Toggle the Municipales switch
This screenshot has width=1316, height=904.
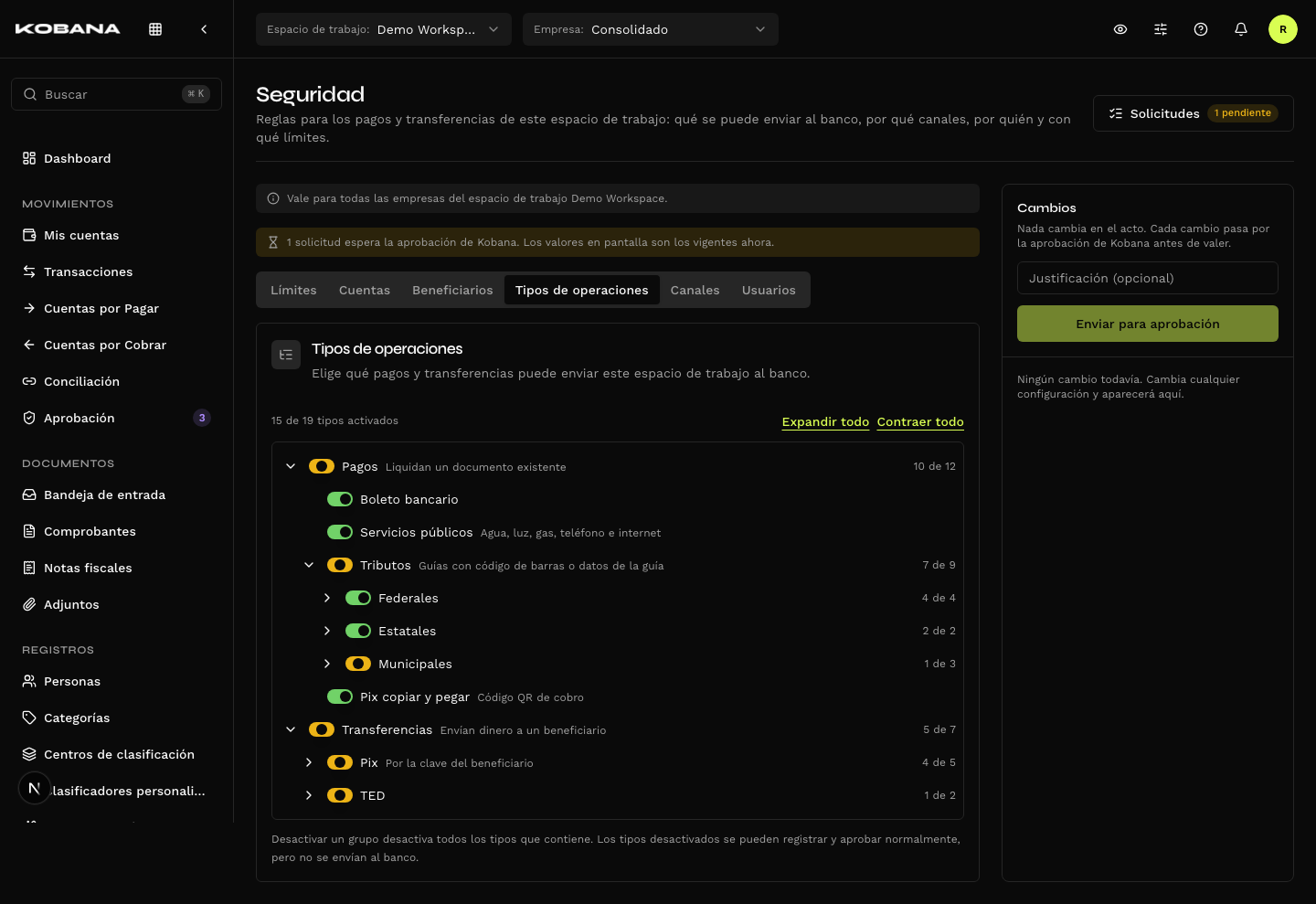(358, 664)
